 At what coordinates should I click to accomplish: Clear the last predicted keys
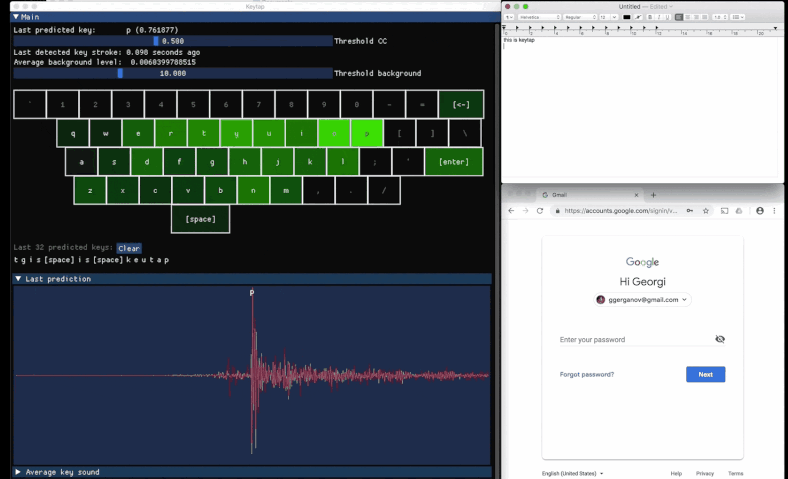click(129, 248)
